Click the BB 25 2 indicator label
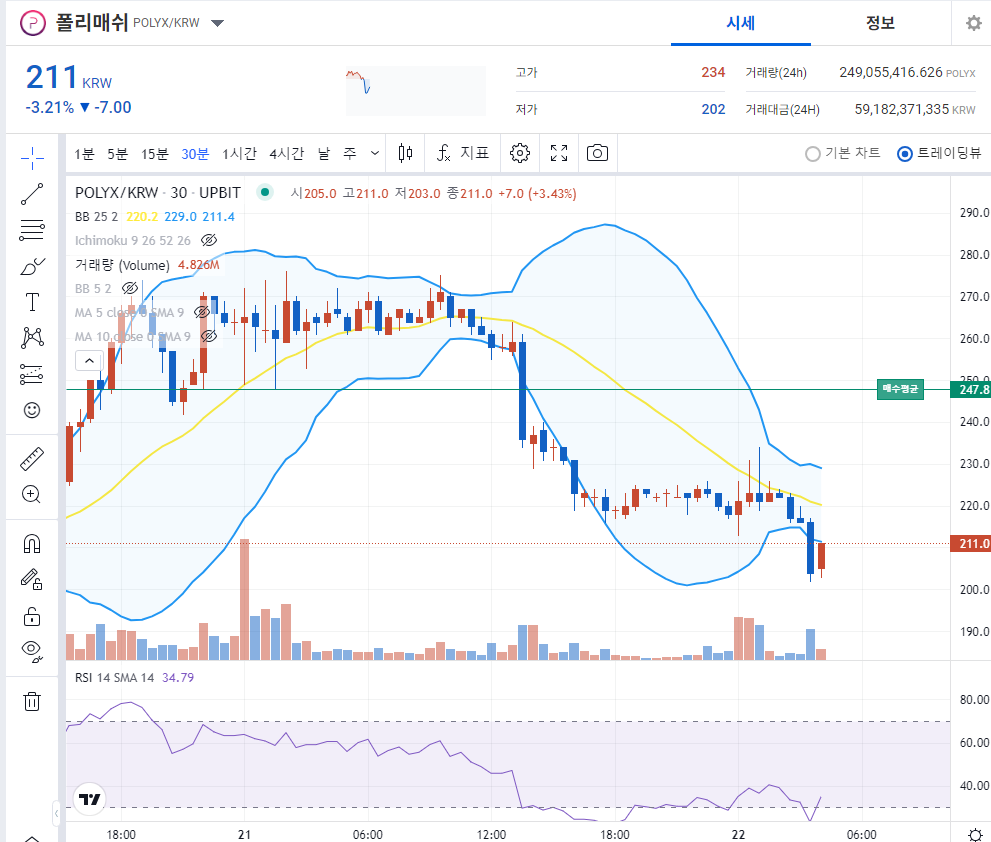This screenshot has height=842, width=991. point(96,217)
